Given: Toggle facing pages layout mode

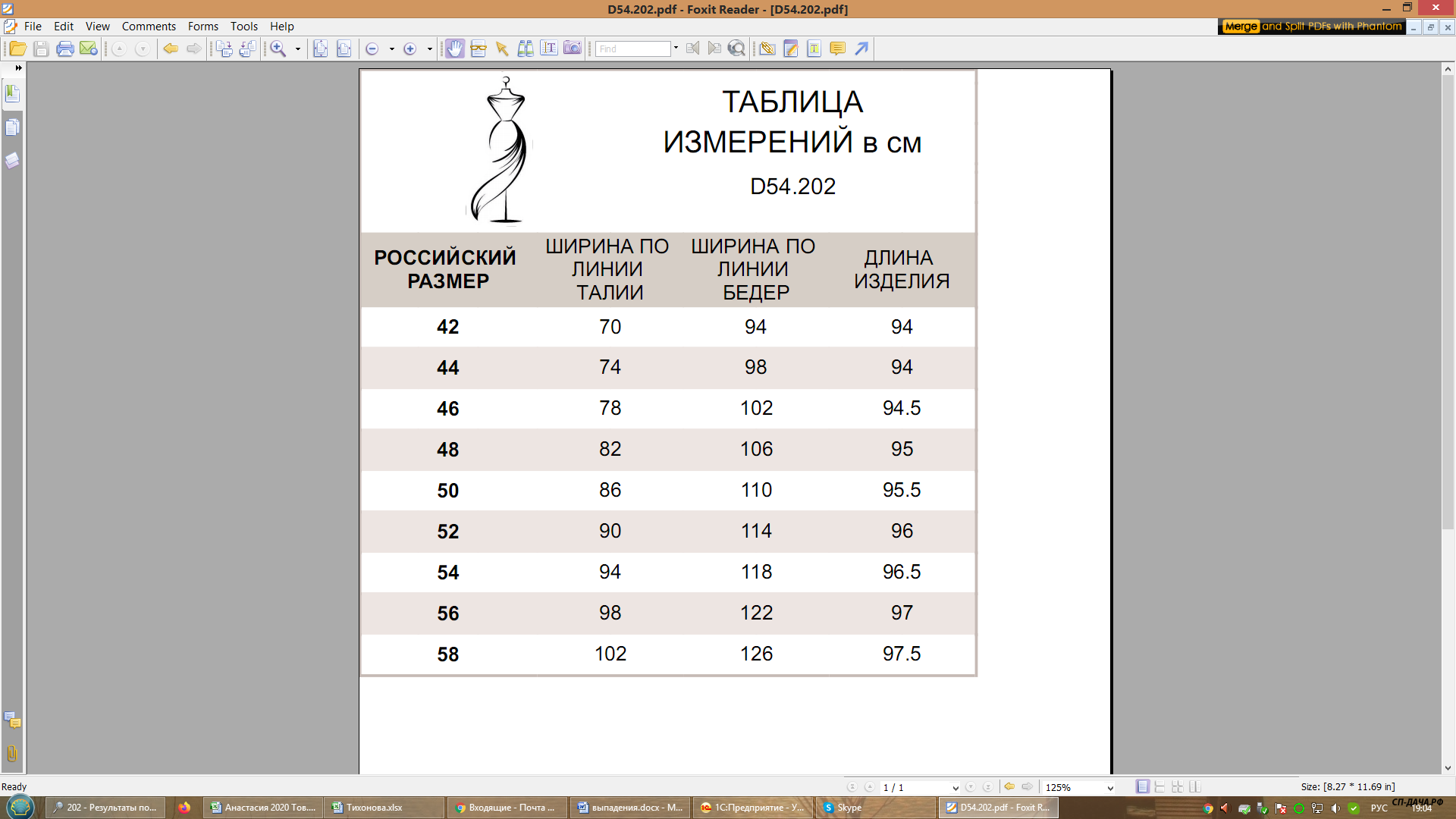Looking at the screenshot, I should point(1195,787).
